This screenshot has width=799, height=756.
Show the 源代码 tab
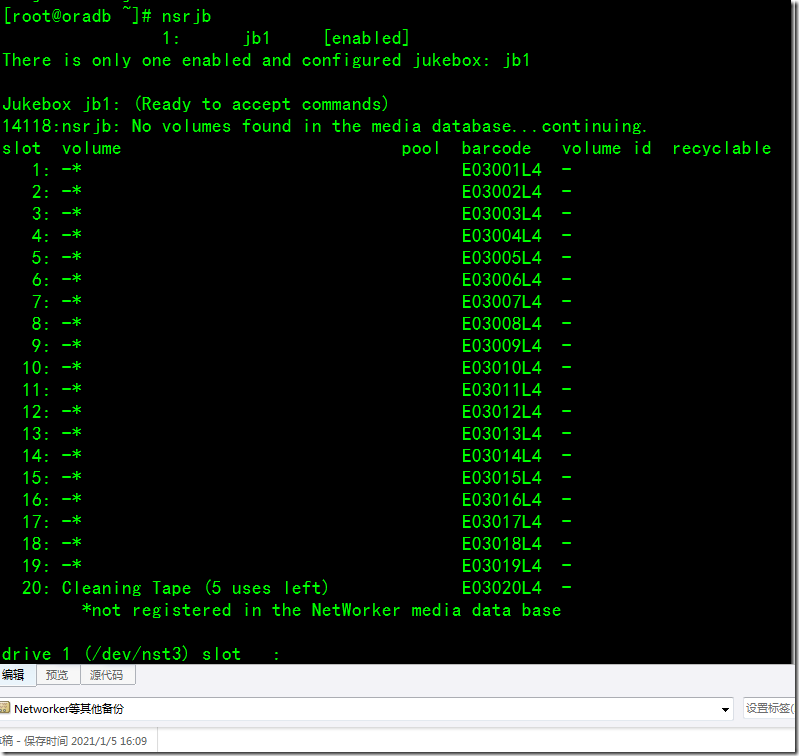107,675
